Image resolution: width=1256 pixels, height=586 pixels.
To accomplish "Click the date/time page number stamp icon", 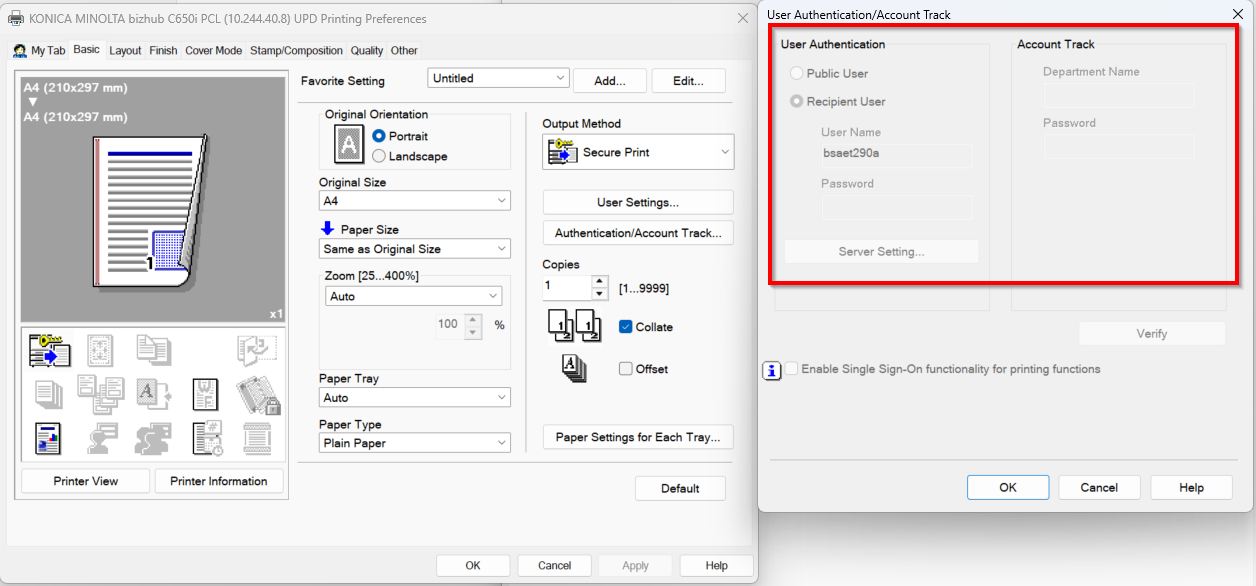I will pos(207,438).
